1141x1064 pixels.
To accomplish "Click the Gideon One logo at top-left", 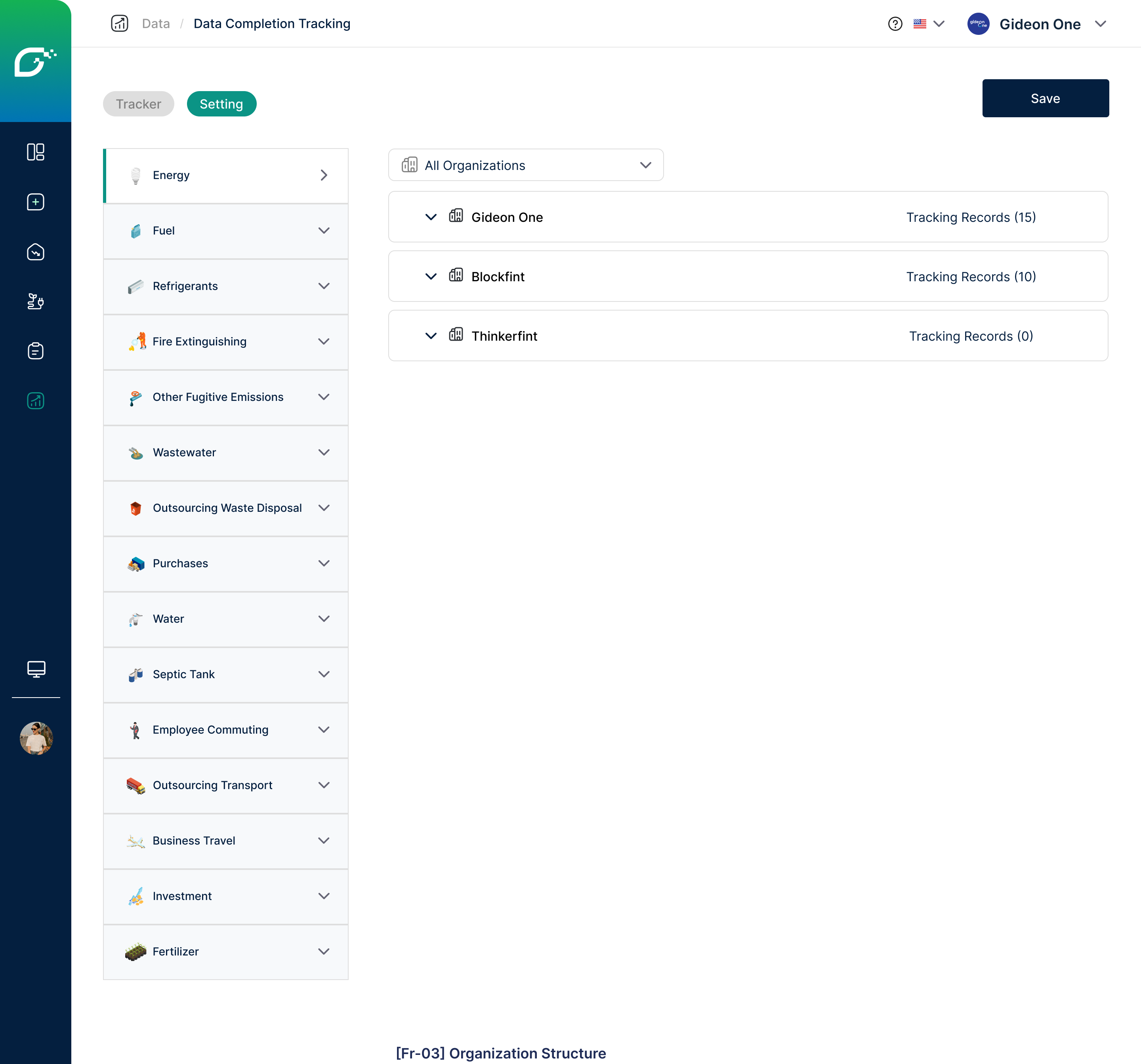I will (35, 61).
